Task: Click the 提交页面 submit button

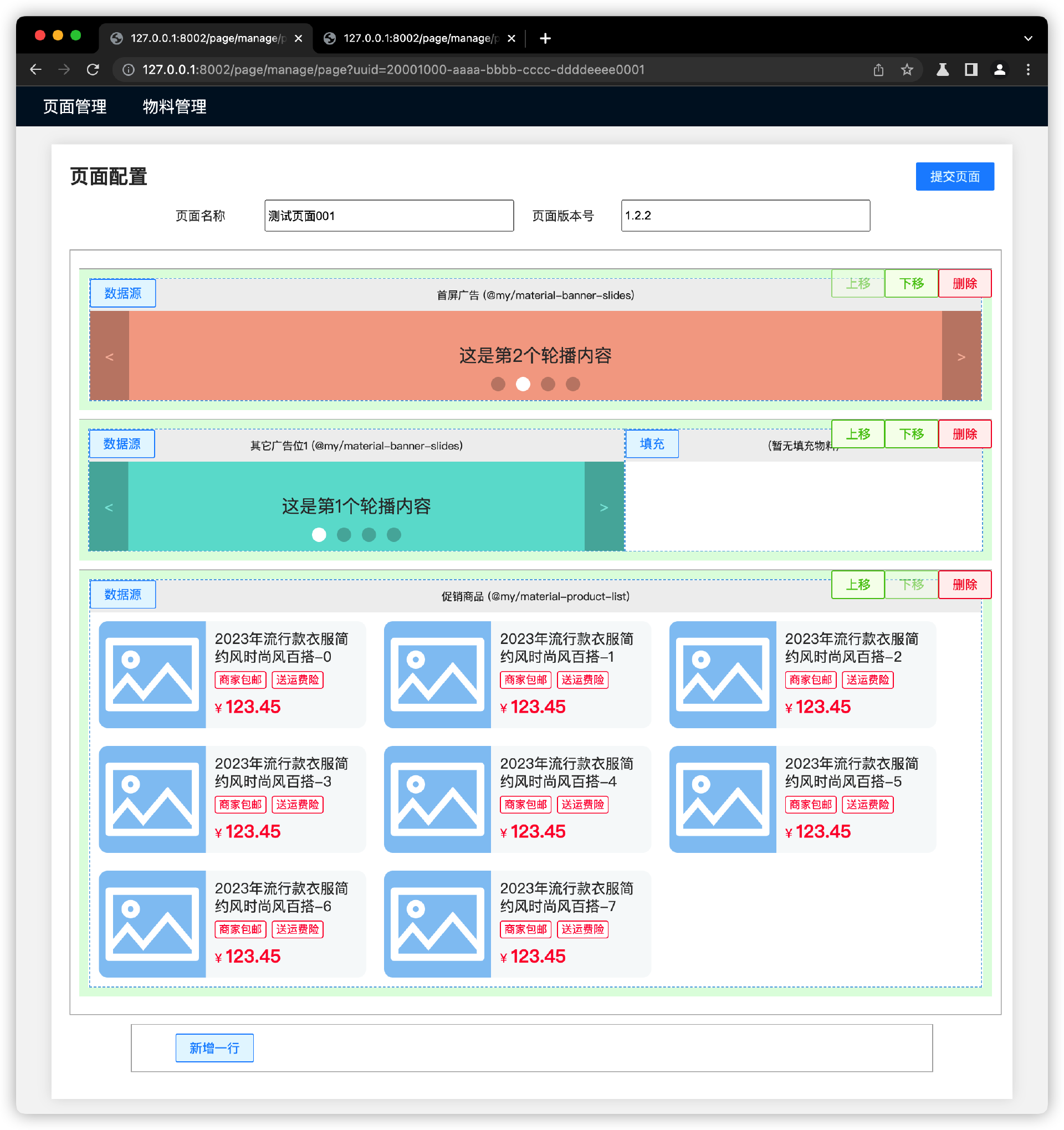Action: pos(954,177)
